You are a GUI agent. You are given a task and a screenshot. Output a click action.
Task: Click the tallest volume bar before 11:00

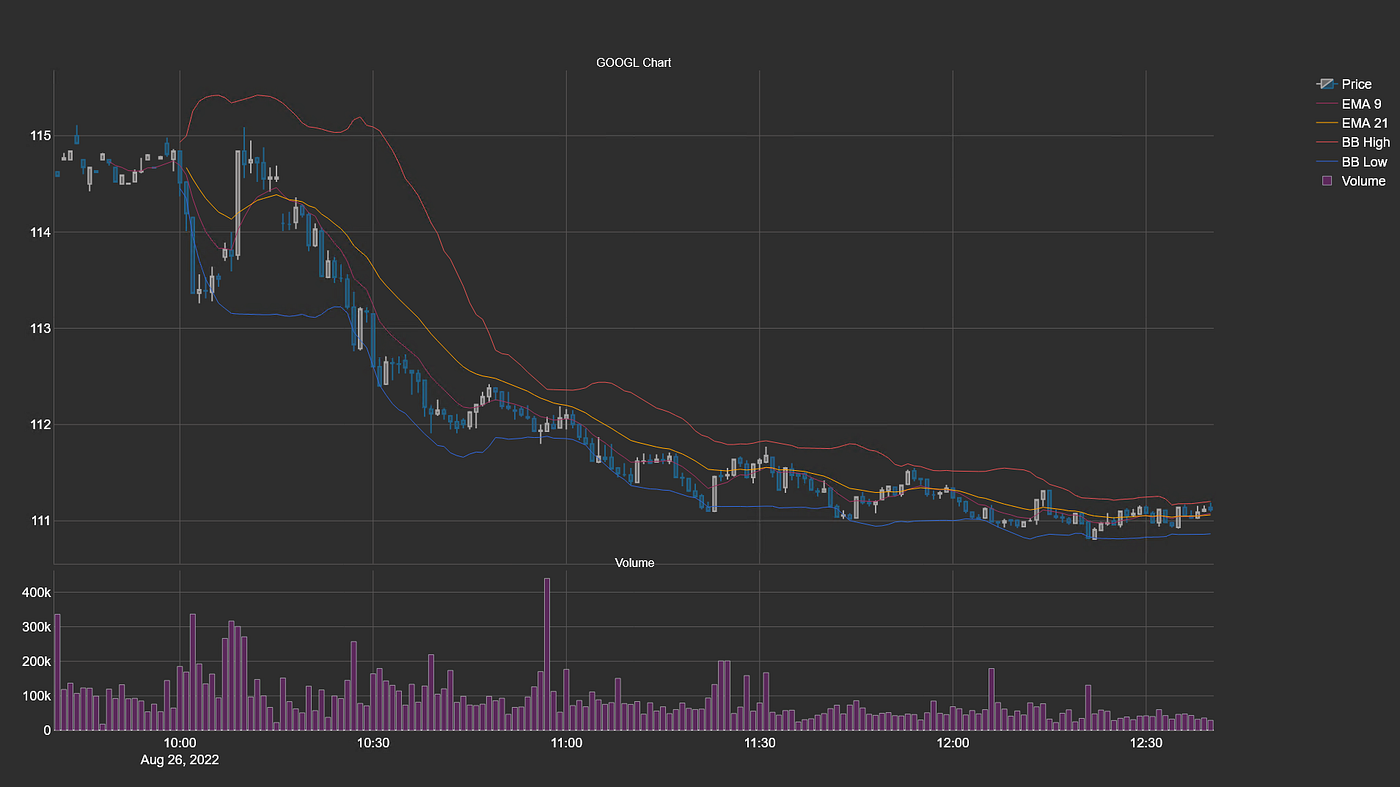coord(547,650)
